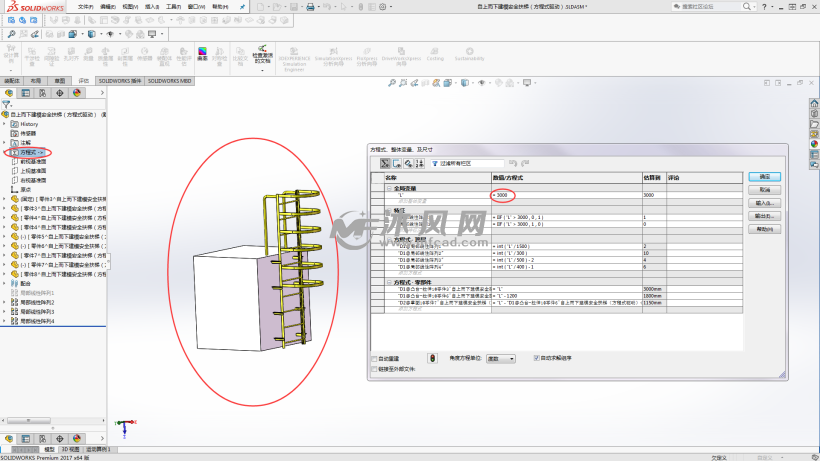The image size is (820, 461).
Task: Open the 文件 (File) menu
Action: (x=85, y=7)
